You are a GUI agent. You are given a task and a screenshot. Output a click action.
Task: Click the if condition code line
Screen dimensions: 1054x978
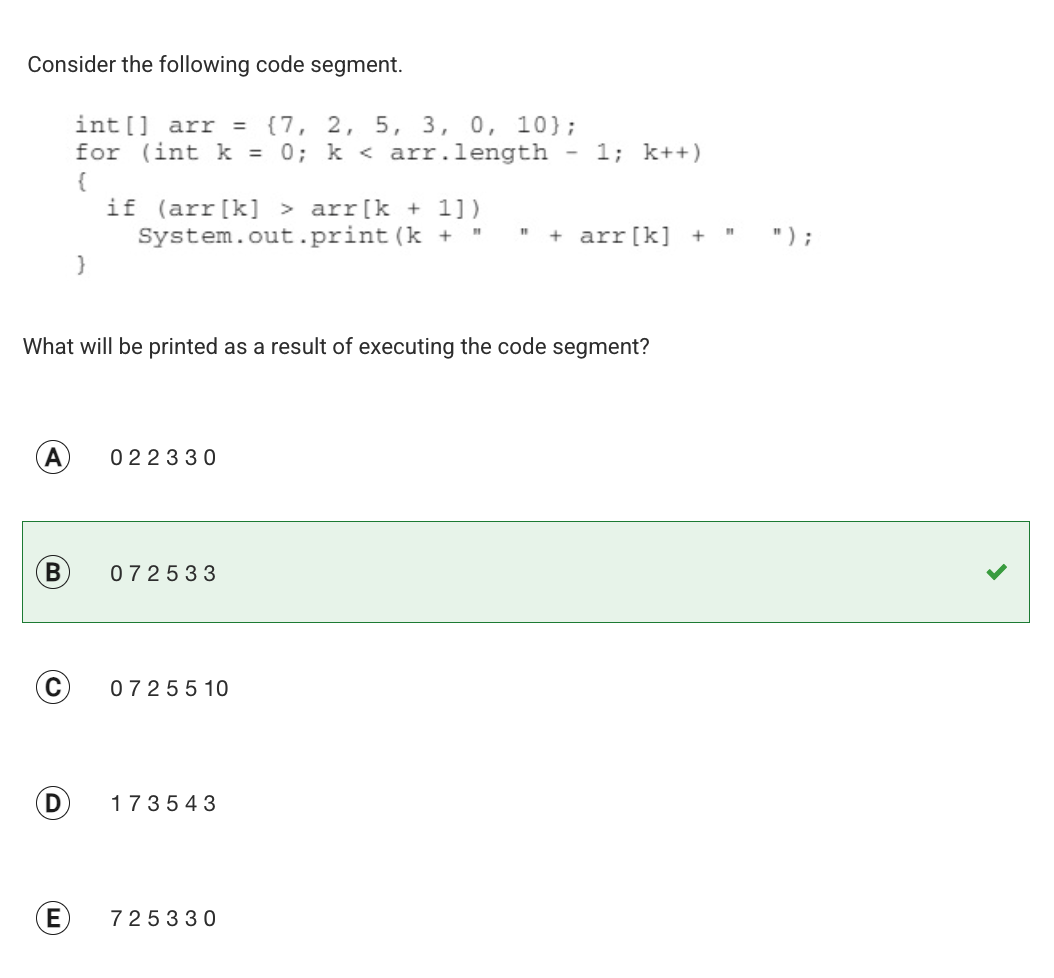click(x=294, y=208)
